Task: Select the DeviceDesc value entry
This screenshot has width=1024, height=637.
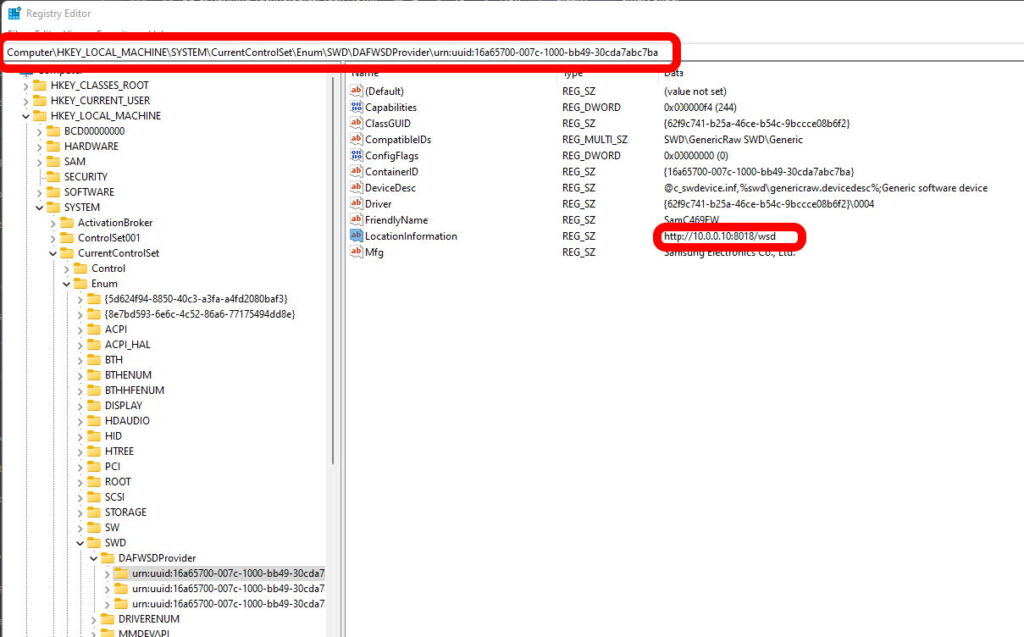Action: [x=390, y=188]
